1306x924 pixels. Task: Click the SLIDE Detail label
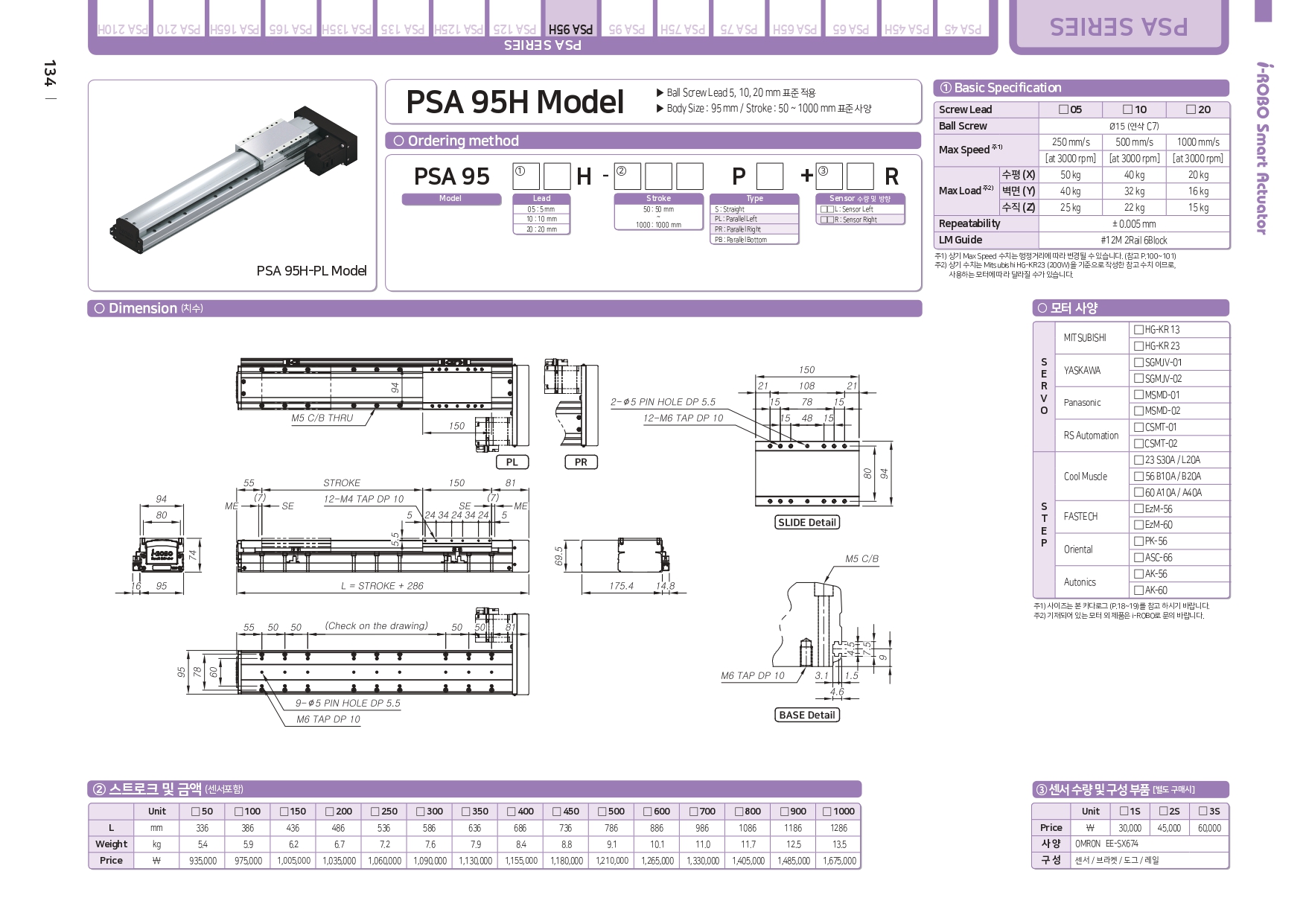tap(807, 523)
